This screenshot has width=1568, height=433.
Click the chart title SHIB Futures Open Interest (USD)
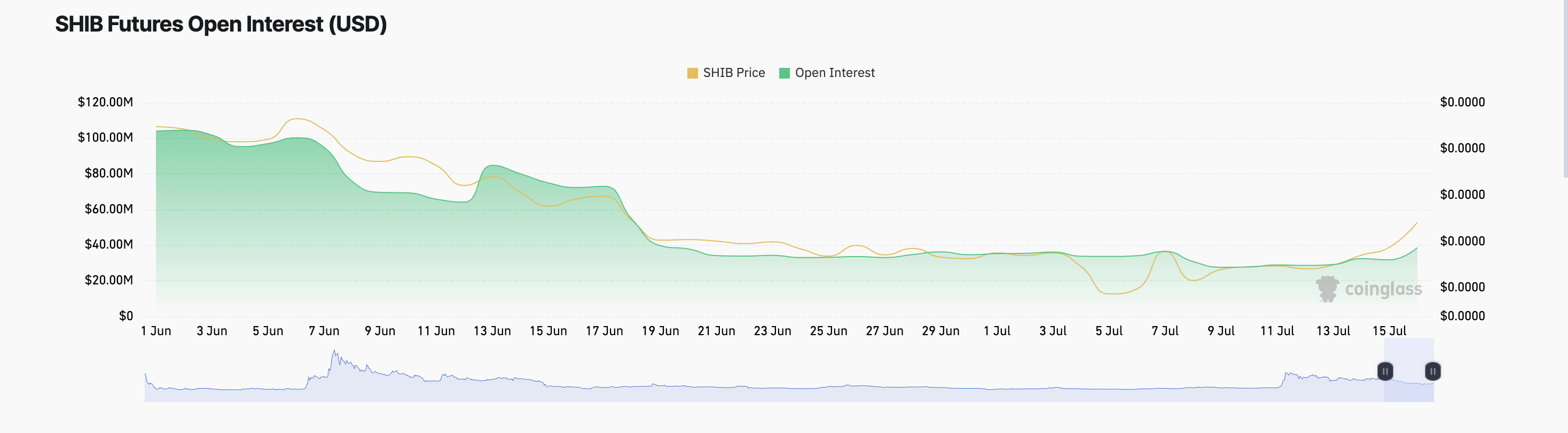[x=221, y=25]
